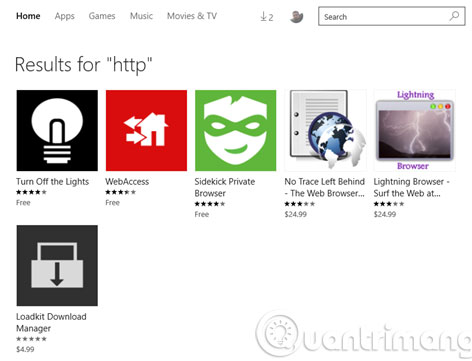The height and width of the screenshot is (361, 472).
Task: Click the WebAccess star rating
Action: (x=121, y=192)
